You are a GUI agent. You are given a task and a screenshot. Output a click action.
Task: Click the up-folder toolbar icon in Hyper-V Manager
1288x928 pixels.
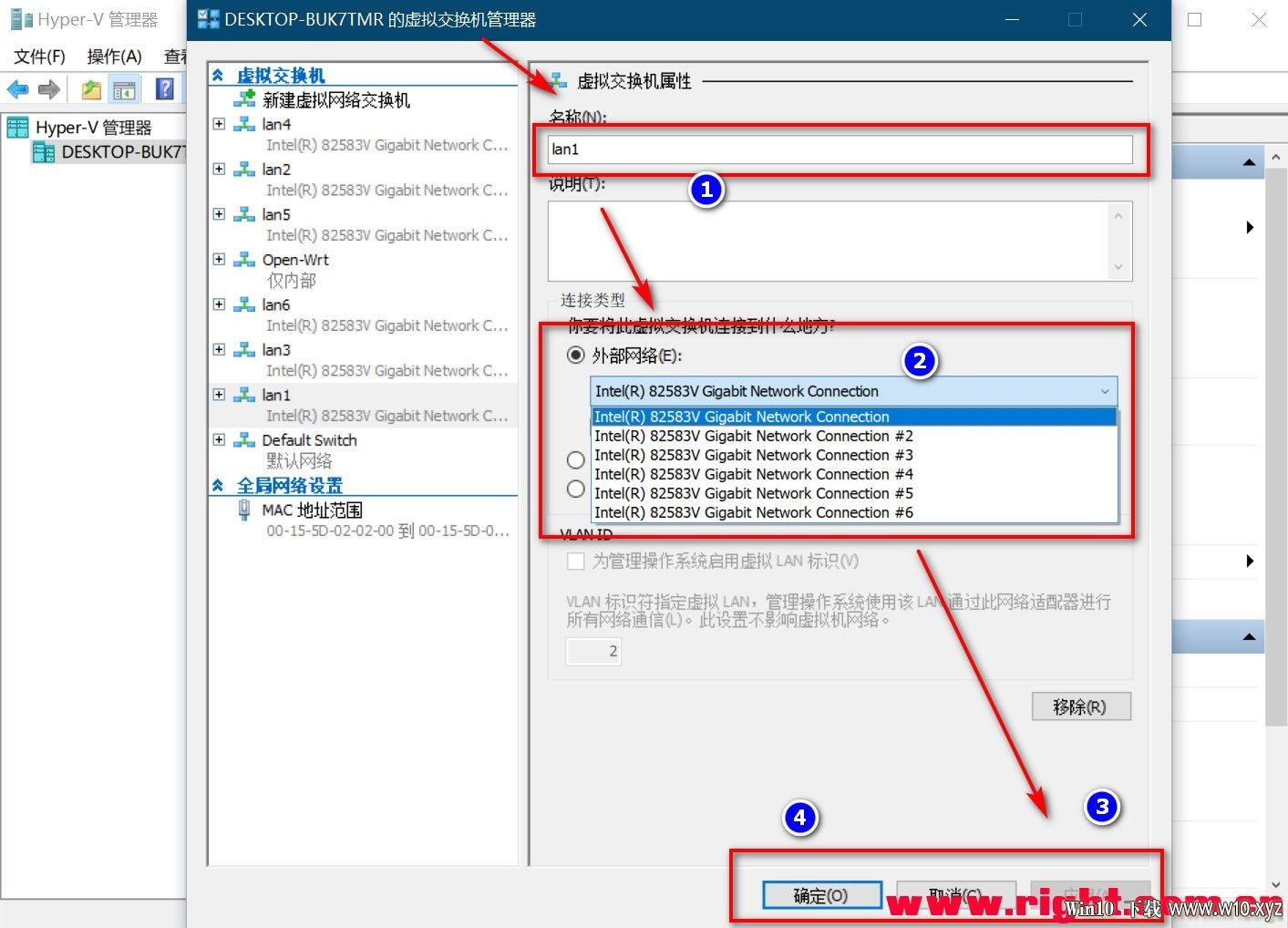point(91,89)
